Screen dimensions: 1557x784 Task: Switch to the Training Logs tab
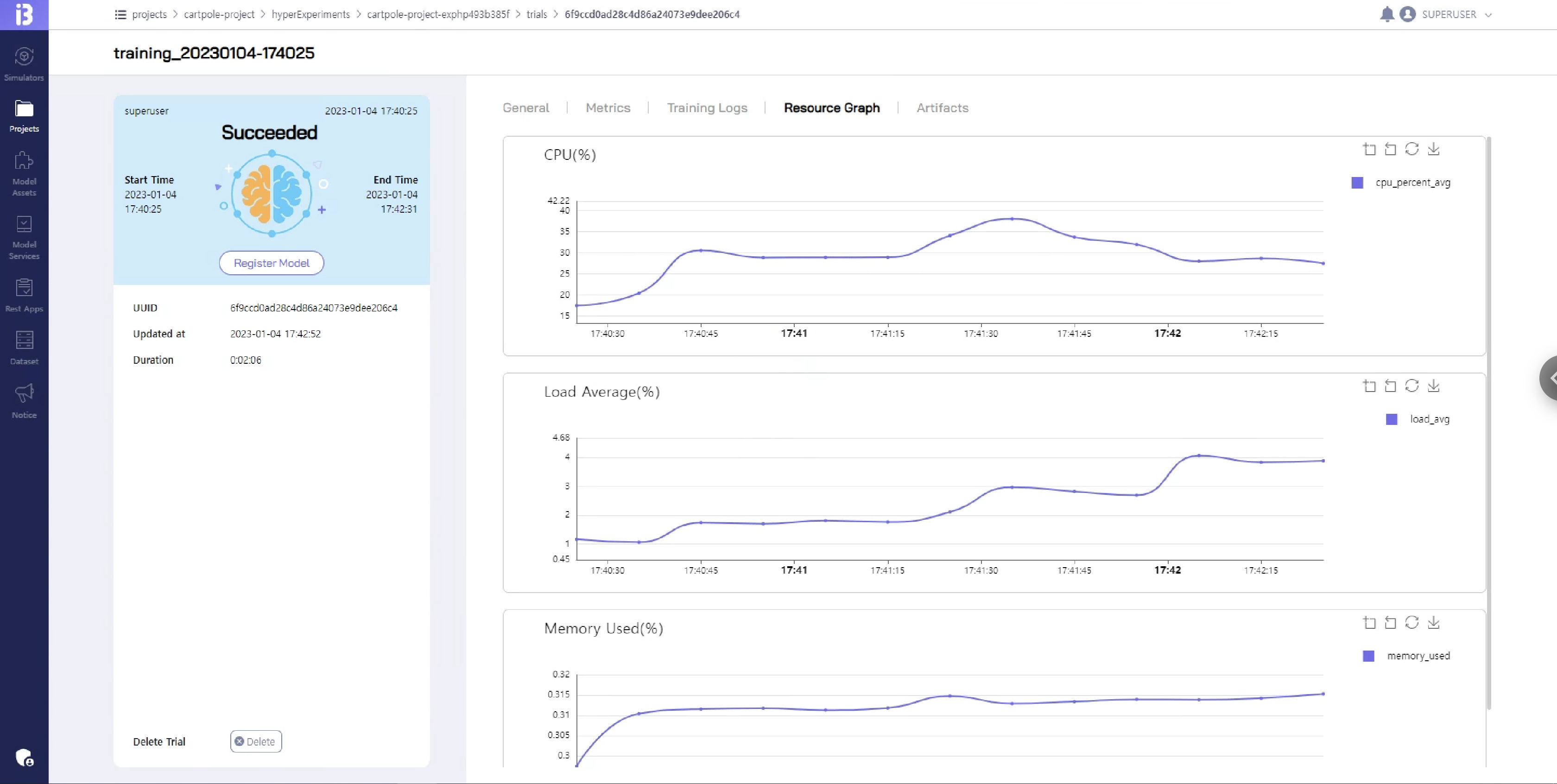[707, 107]
